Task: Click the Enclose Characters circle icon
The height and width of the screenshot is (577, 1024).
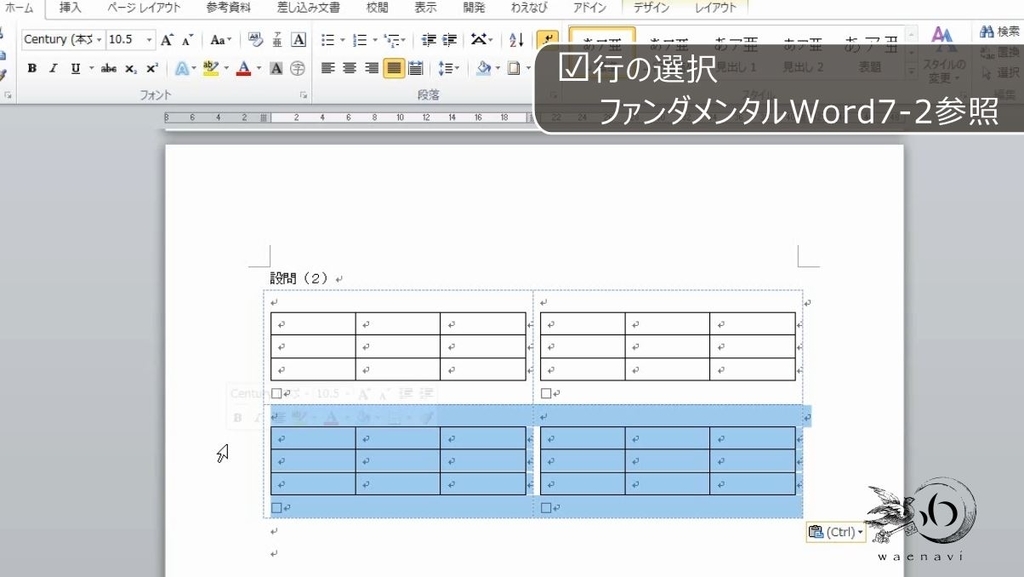Action: click(297, 68)
